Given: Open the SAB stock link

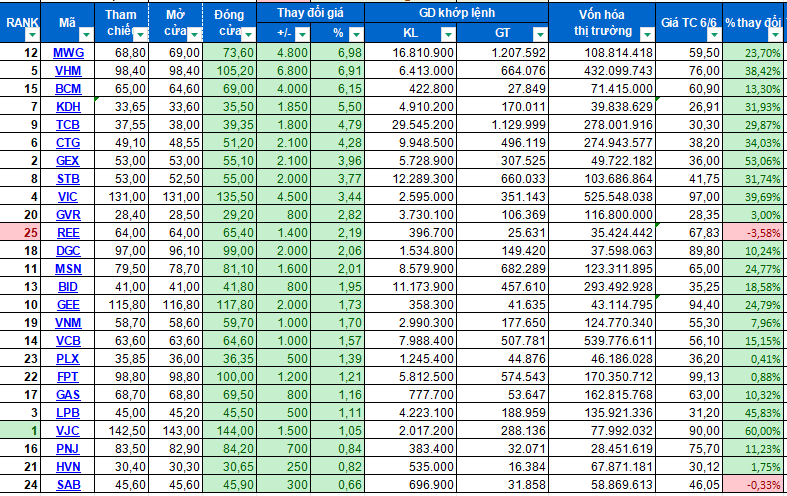Looking at the screenshot, I should pos(68,485).
